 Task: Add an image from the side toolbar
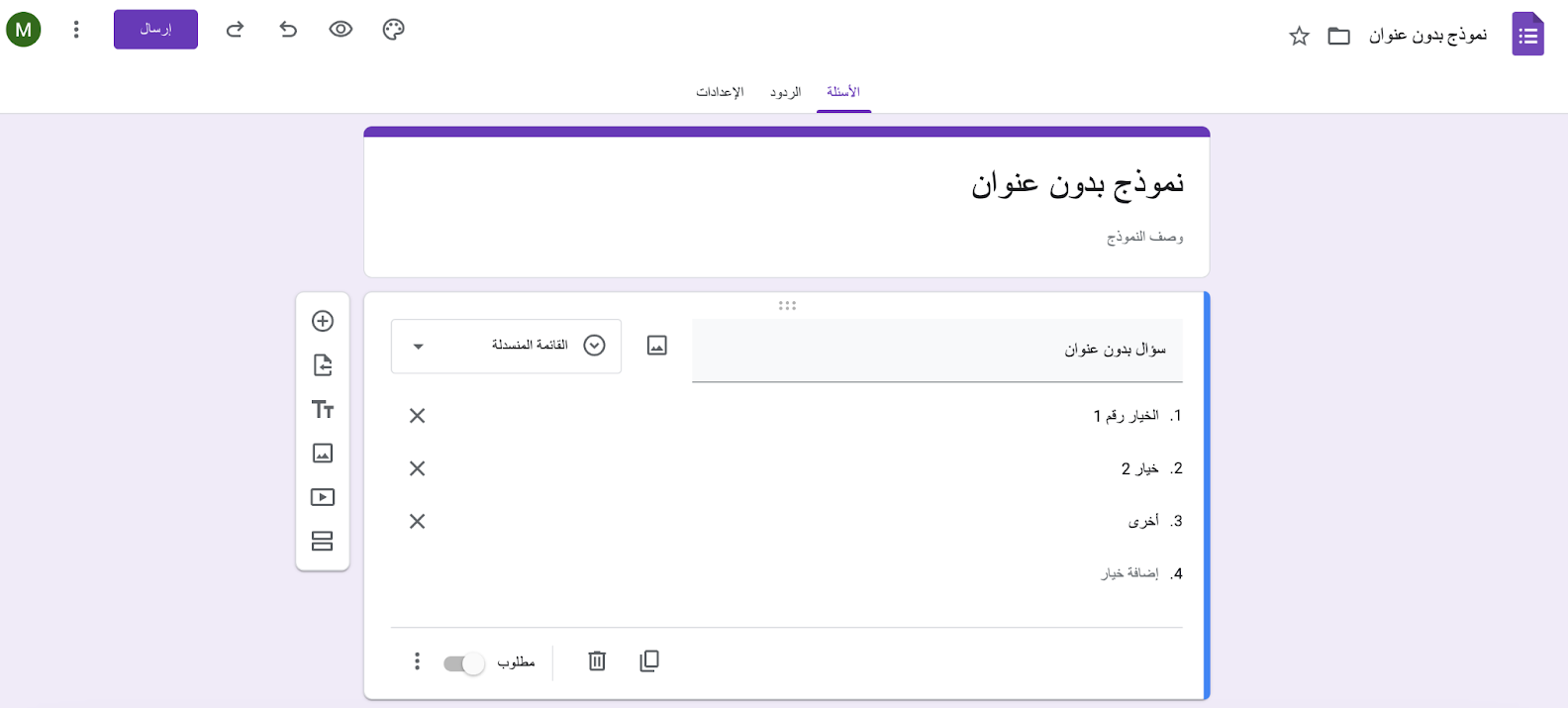point(323,454)
